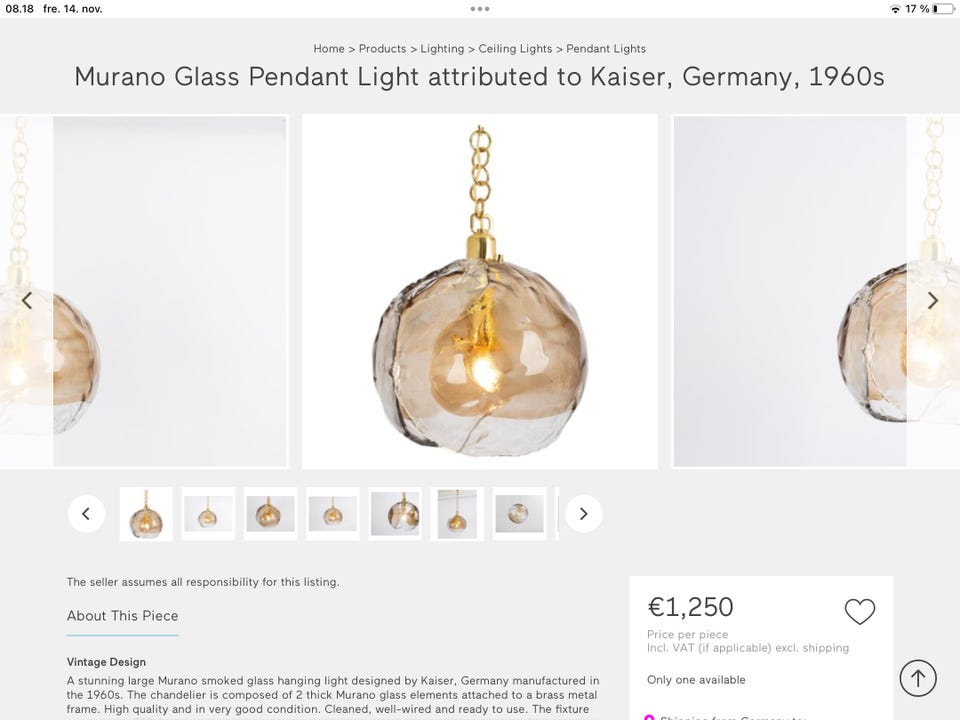Select the last round glass thumbnail
The width and height of the screenshot is (960, 720).
pos(519,513)
